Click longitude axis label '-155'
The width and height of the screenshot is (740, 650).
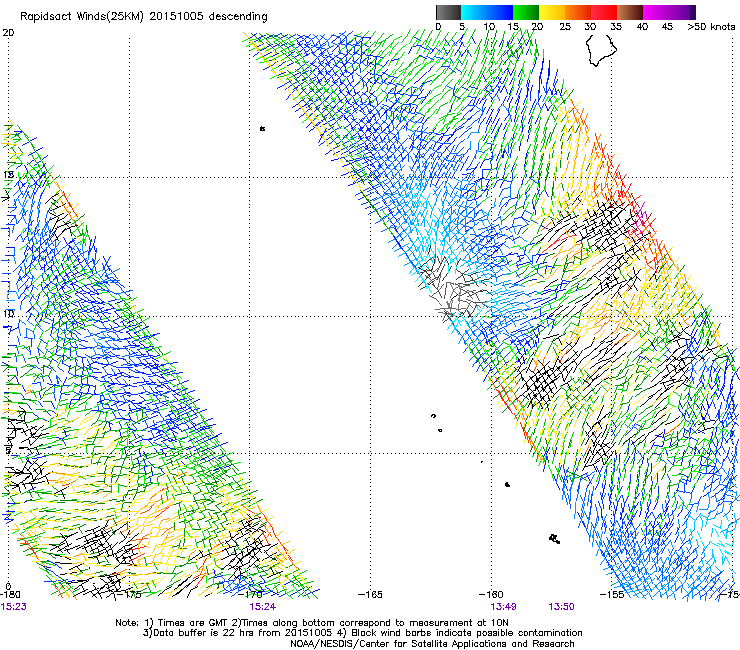[x=612, y=595]
